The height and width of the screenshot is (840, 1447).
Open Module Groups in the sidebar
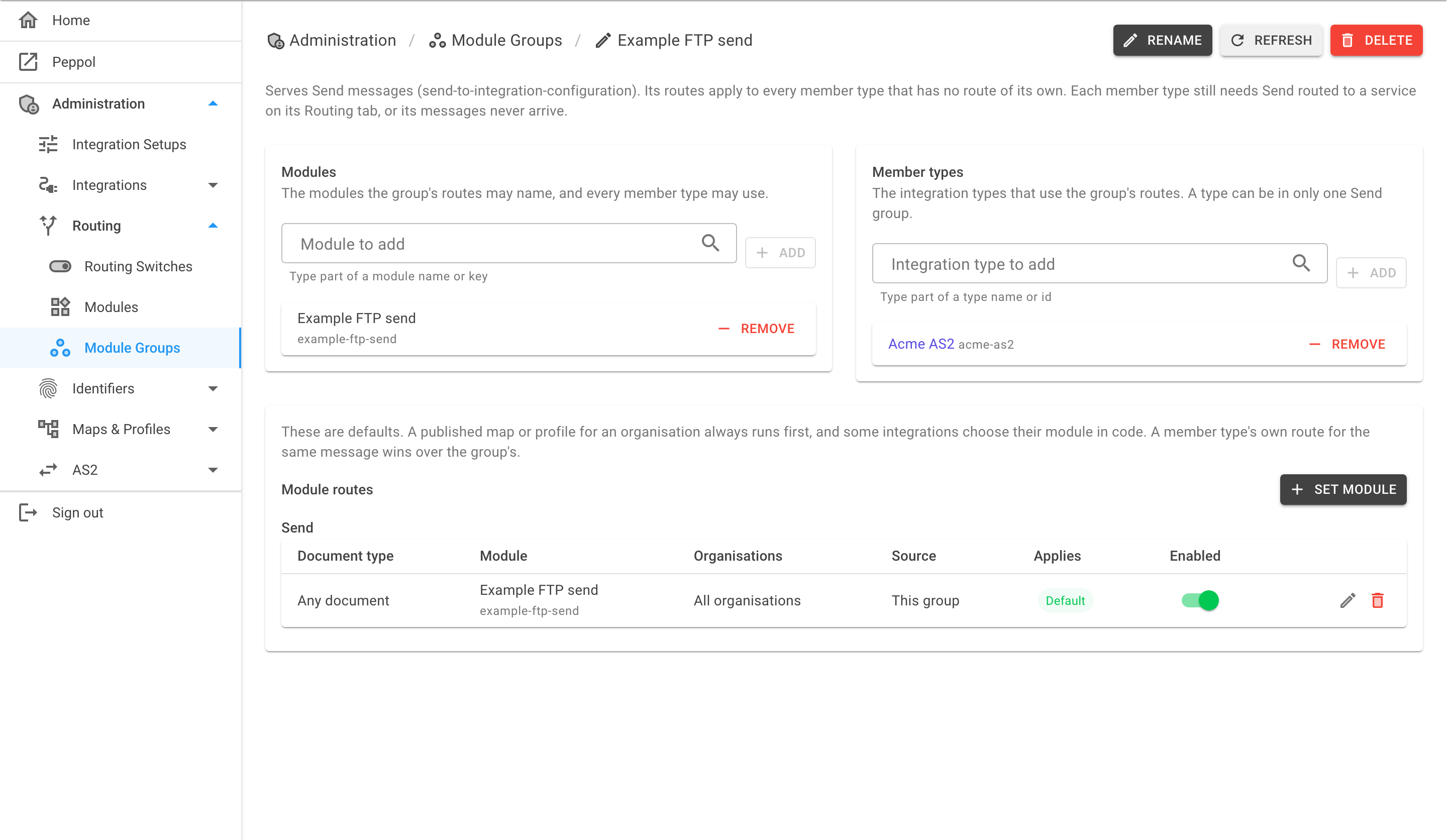click(120, 347)
